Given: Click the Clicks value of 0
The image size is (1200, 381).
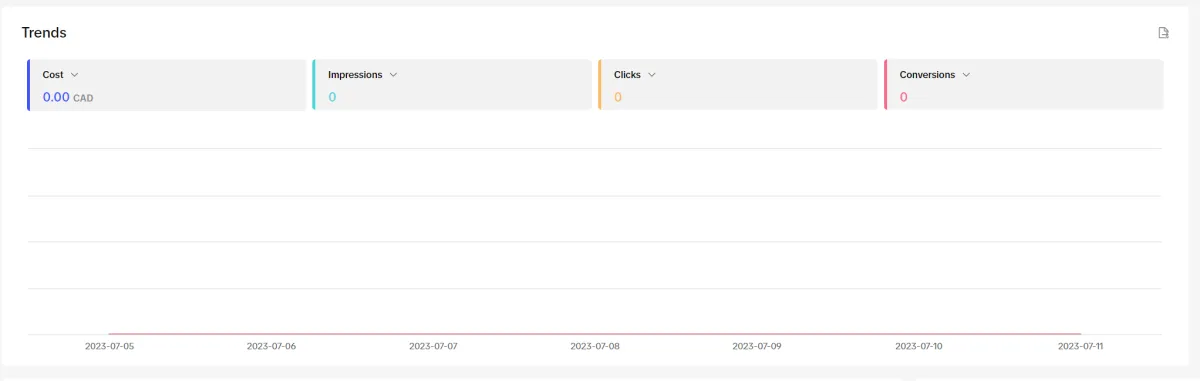Looking at the screenshot, I should 618,97.
